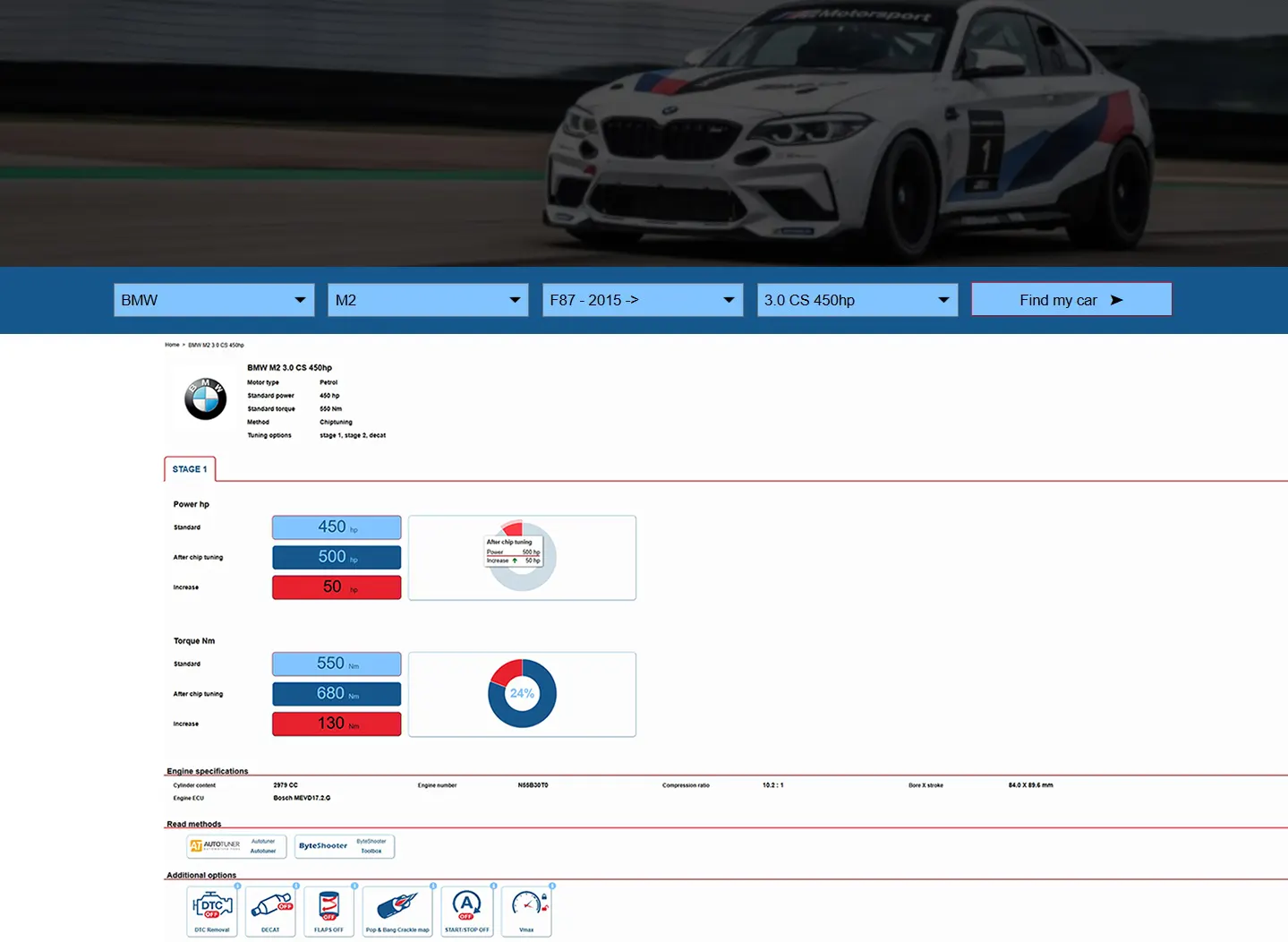Toggle the info badge on DECAT option
Viewport: 1288px width, 942px height.
coord(296,886)
